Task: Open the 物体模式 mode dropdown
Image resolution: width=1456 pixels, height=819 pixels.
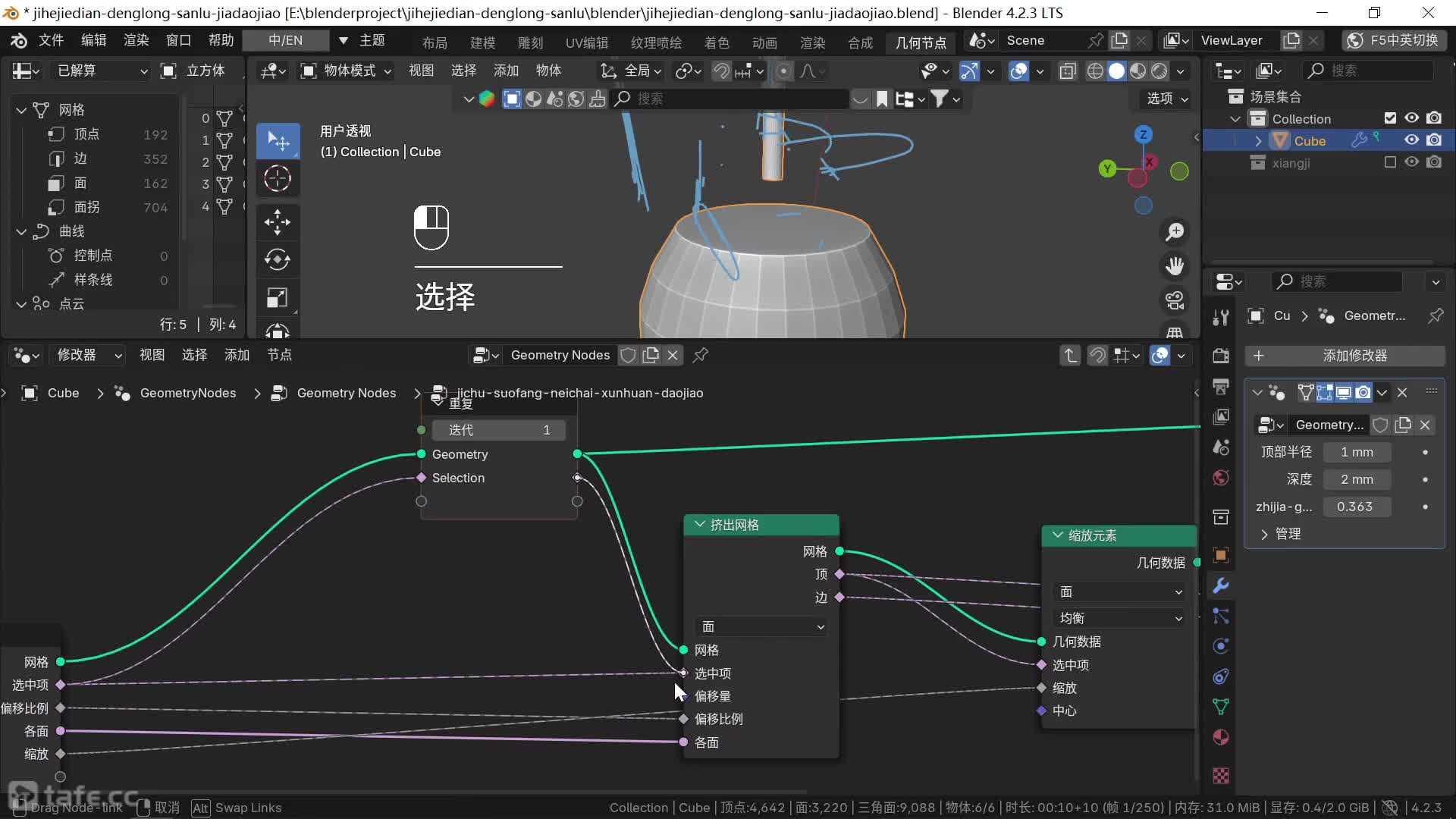Action: pos(347,71)
